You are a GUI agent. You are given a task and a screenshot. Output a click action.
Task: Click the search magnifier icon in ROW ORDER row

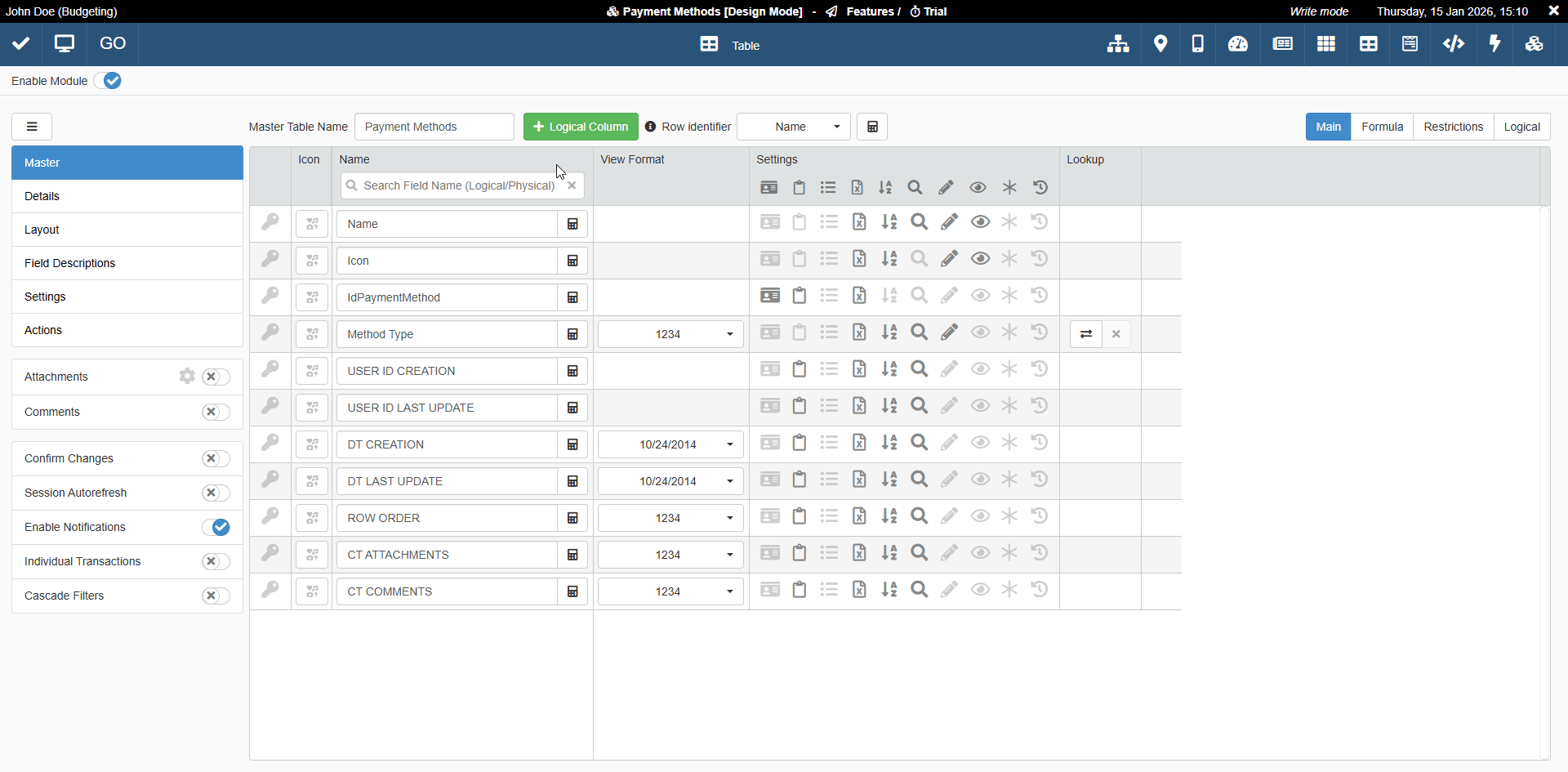[x=919, y=516]
